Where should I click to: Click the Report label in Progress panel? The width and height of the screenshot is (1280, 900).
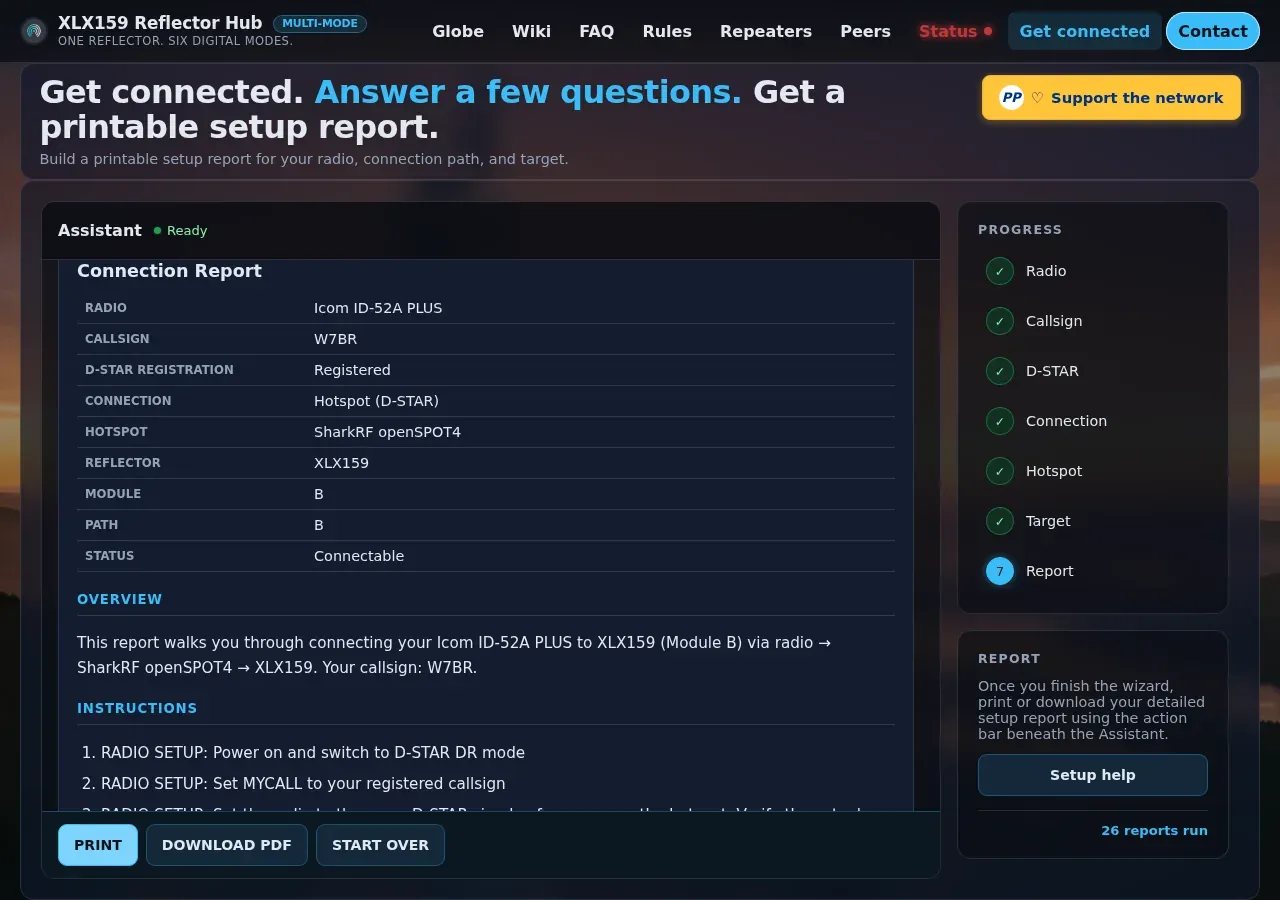[x=1049, y=571]
